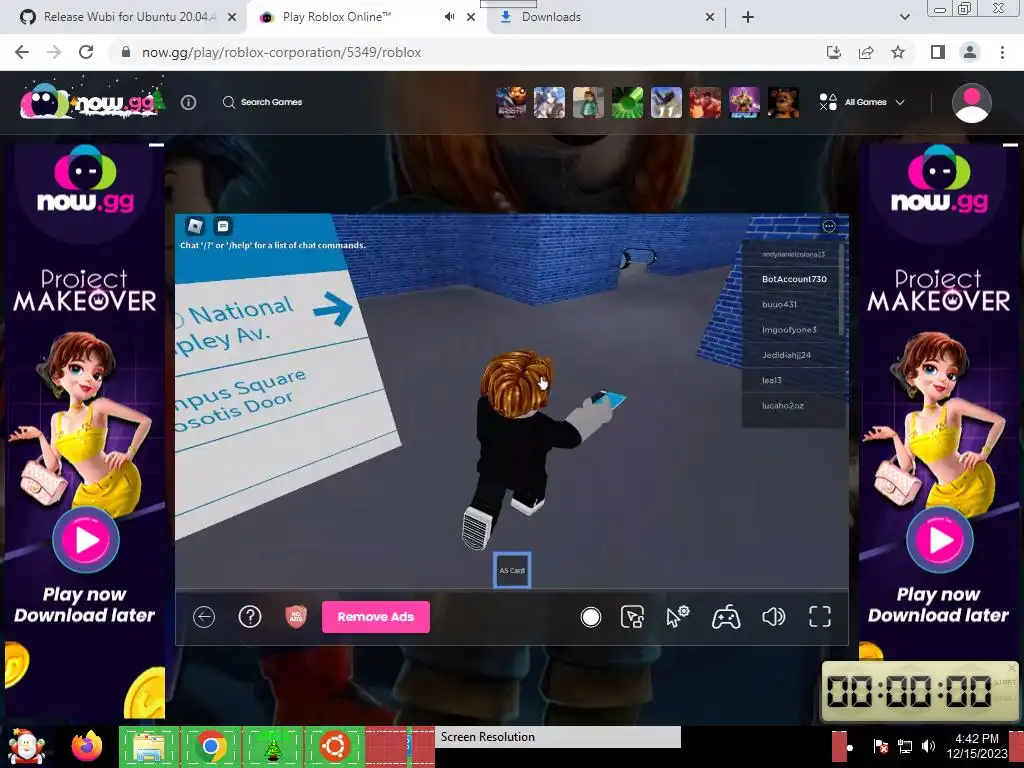Select lucaho2oz in the player list

coord(793,406)
